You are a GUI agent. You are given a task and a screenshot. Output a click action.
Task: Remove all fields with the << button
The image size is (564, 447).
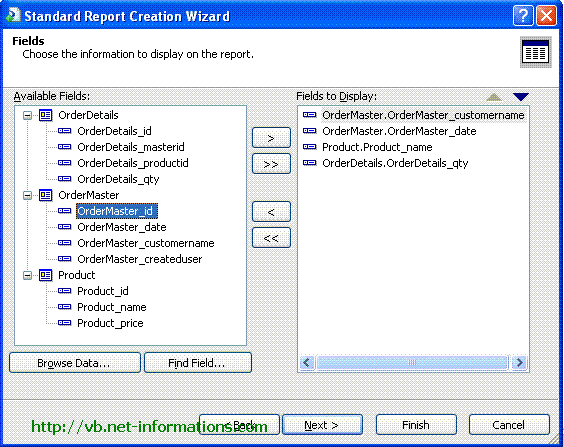271,238
